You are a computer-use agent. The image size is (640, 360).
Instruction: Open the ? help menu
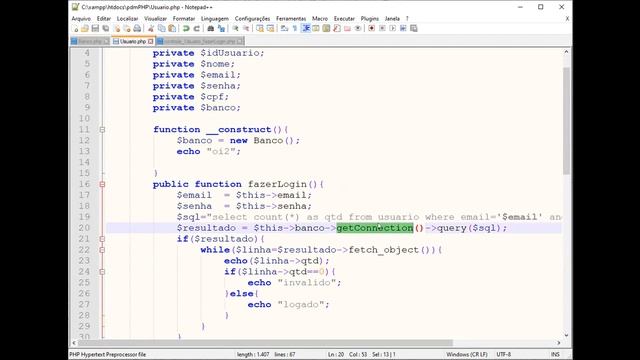tap(407, 19)
